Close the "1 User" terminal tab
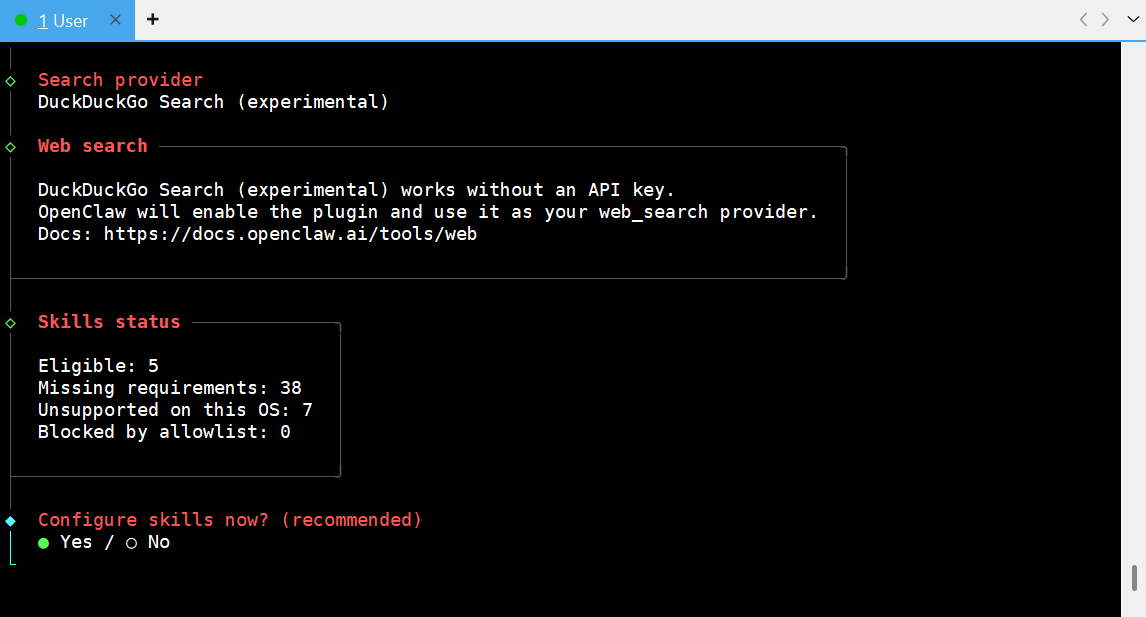 (x=115, y=20)
